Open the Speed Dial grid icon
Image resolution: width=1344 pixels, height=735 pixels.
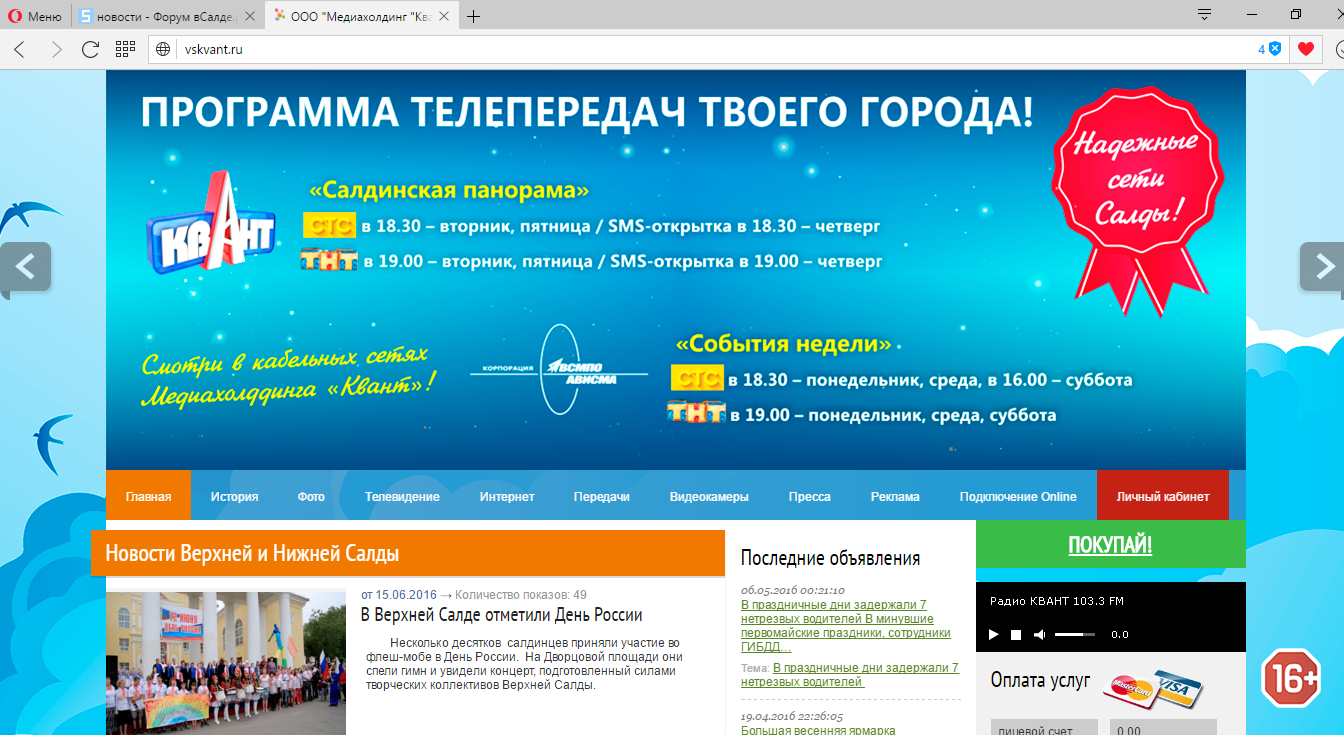[125, 49]
